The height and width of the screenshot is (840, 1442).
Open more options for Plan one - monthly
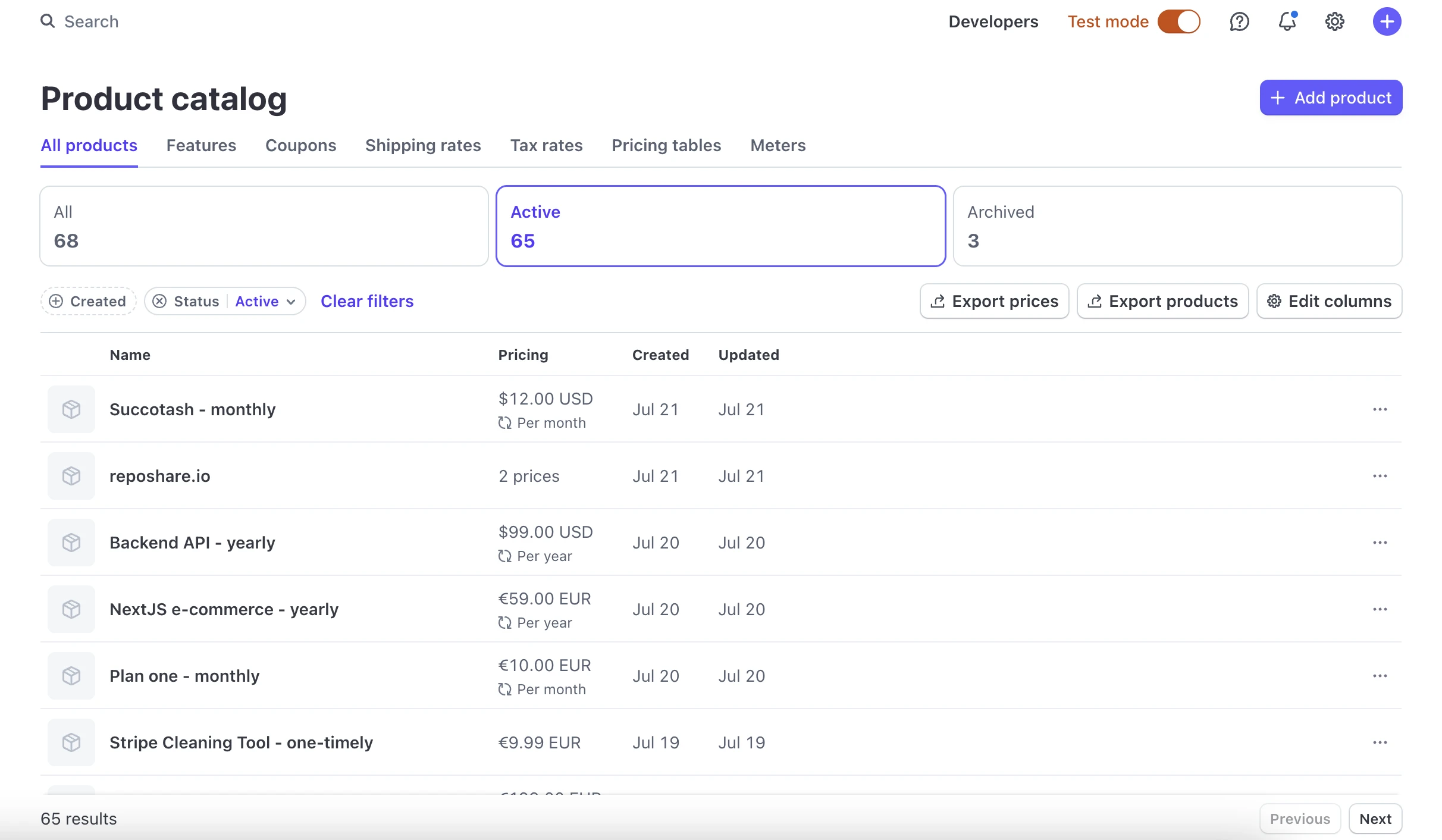point(1380,676)
